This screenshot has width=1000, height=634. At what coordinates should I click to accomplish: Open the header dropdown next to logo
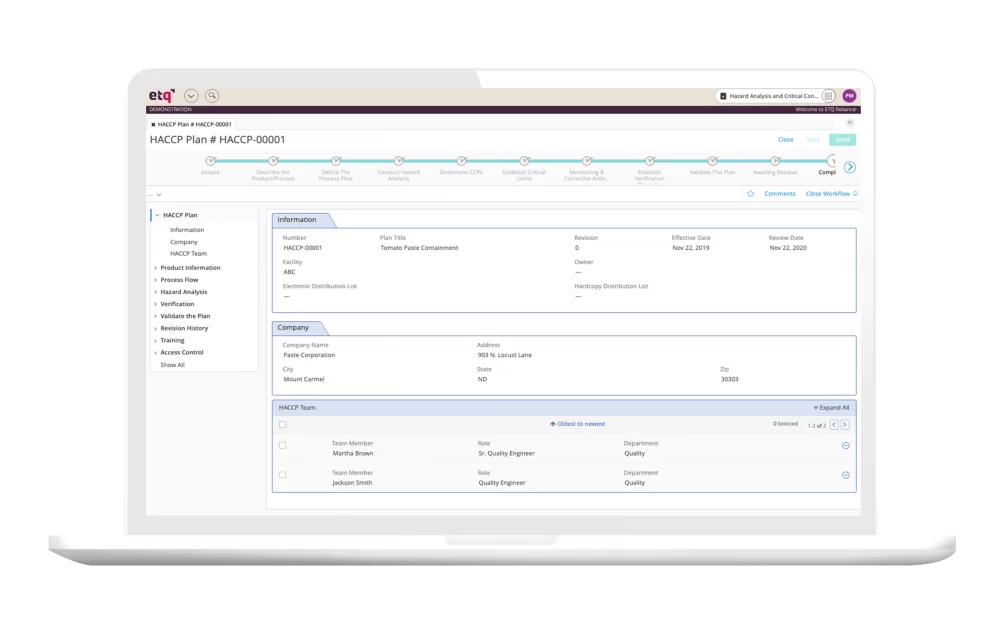[x=191, y=96]
